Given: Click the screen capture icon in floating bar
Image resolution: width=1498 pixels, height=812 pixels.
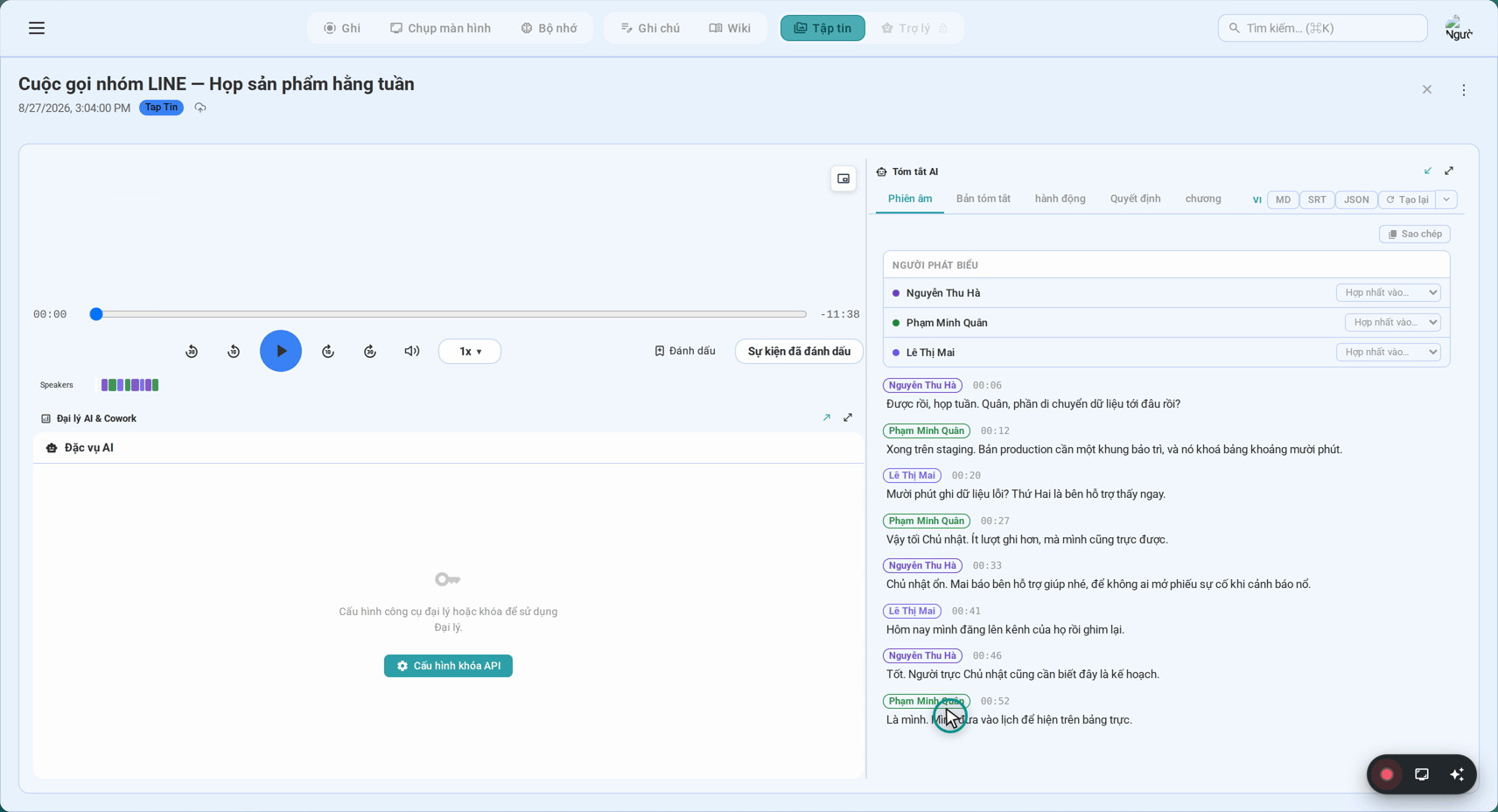Looking at the screenshot, I should pos(1422,774).
